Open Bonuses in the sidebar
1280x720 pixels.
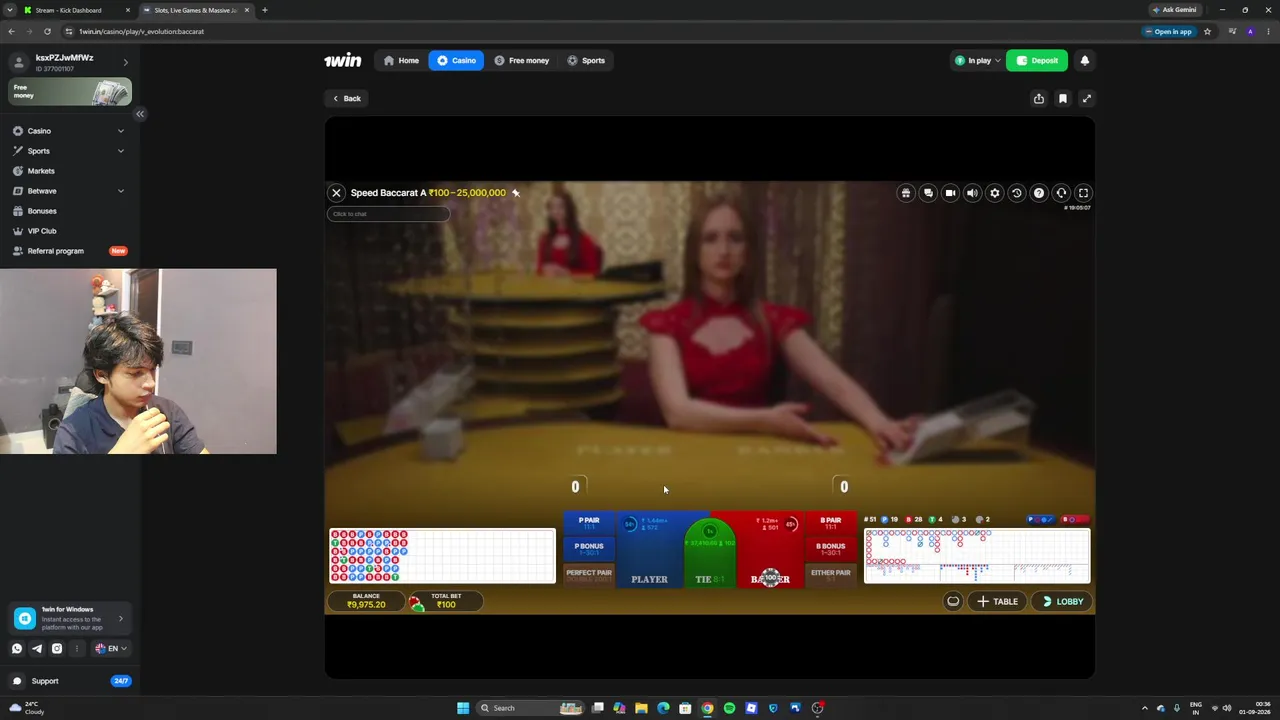tap(68, 211)
